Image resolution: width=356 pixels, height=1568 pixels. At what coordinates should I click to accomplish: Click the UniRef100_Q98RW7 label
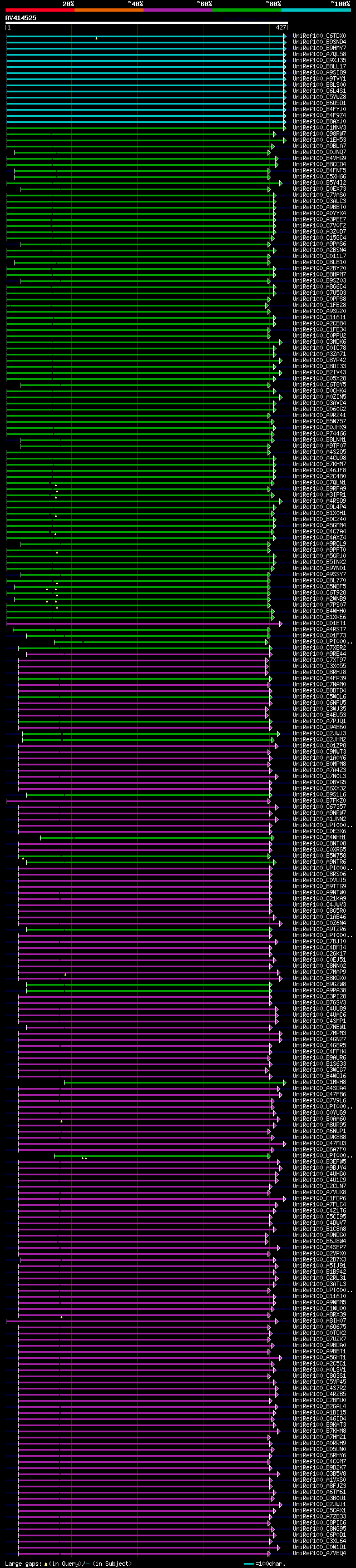319,134
